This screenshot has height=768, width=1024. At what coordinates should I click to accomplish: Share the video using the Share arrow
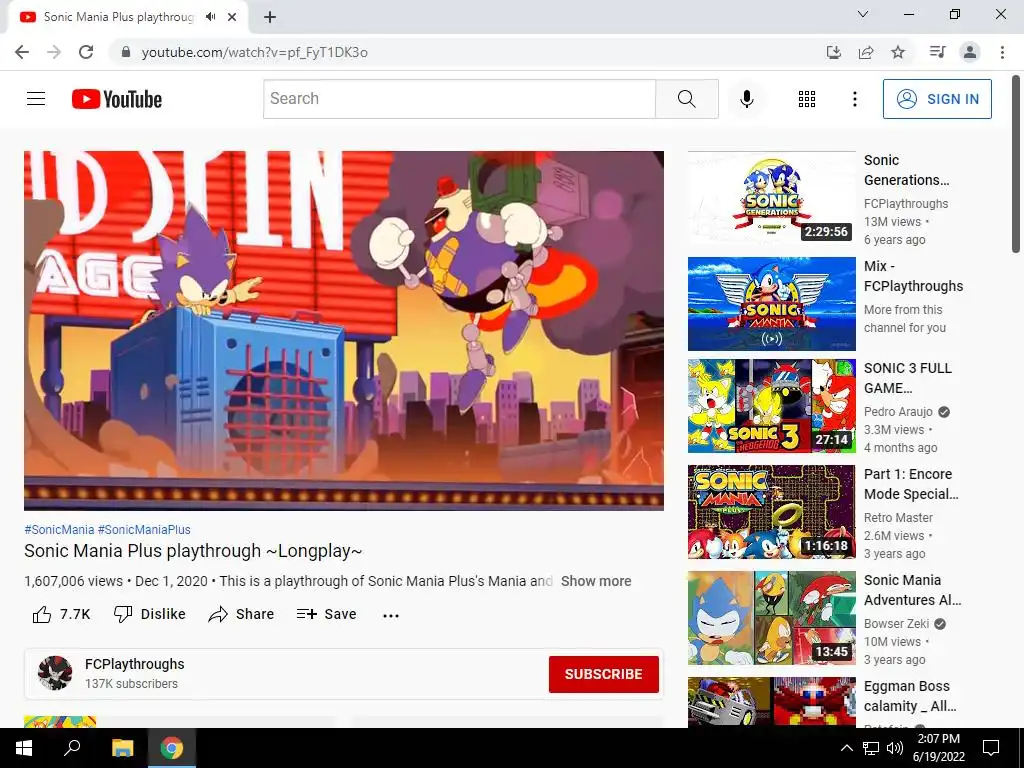tap(241, 614)
